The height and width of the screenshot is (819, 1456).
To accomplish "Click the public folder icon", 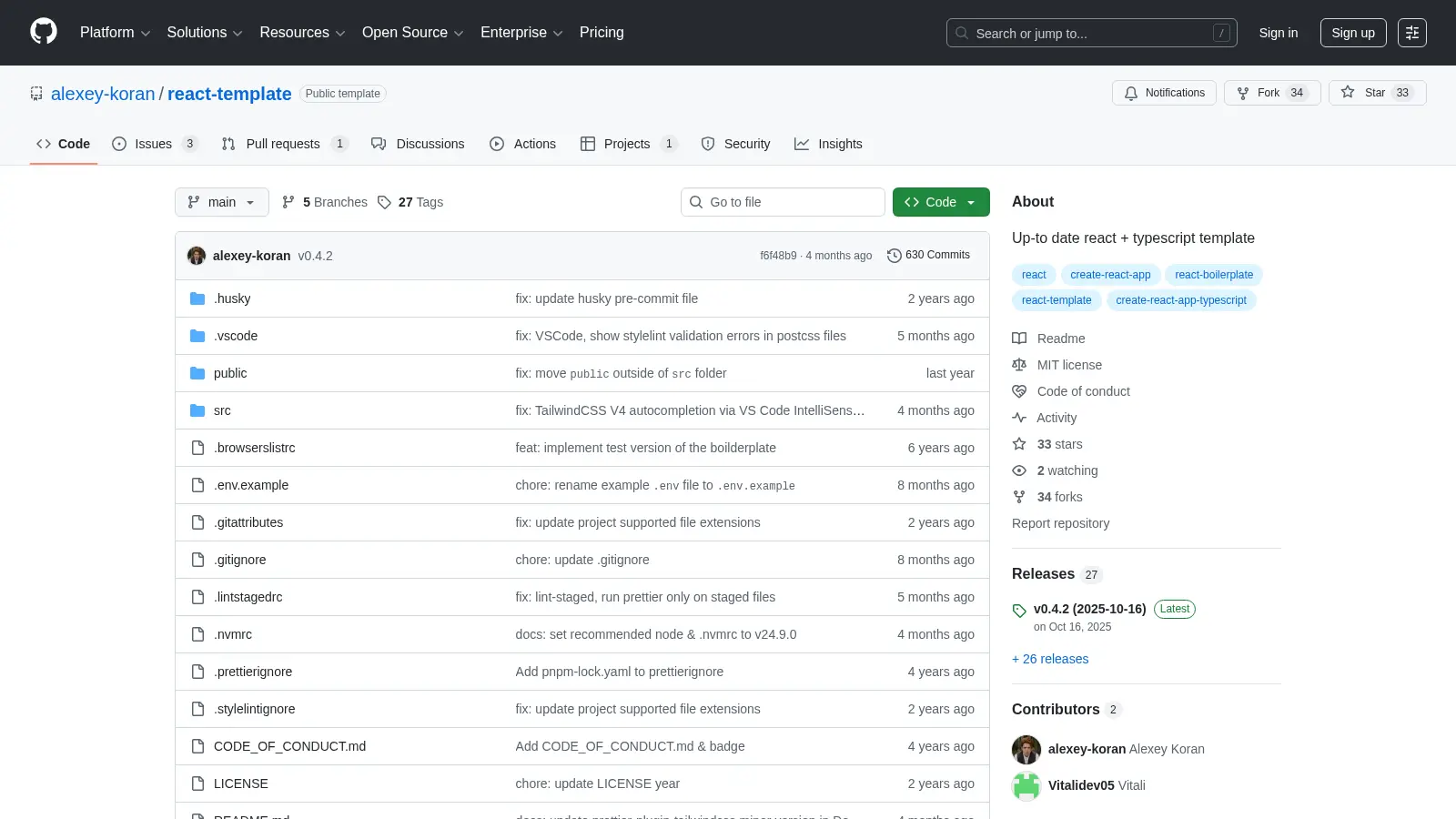I will [197, 373].
